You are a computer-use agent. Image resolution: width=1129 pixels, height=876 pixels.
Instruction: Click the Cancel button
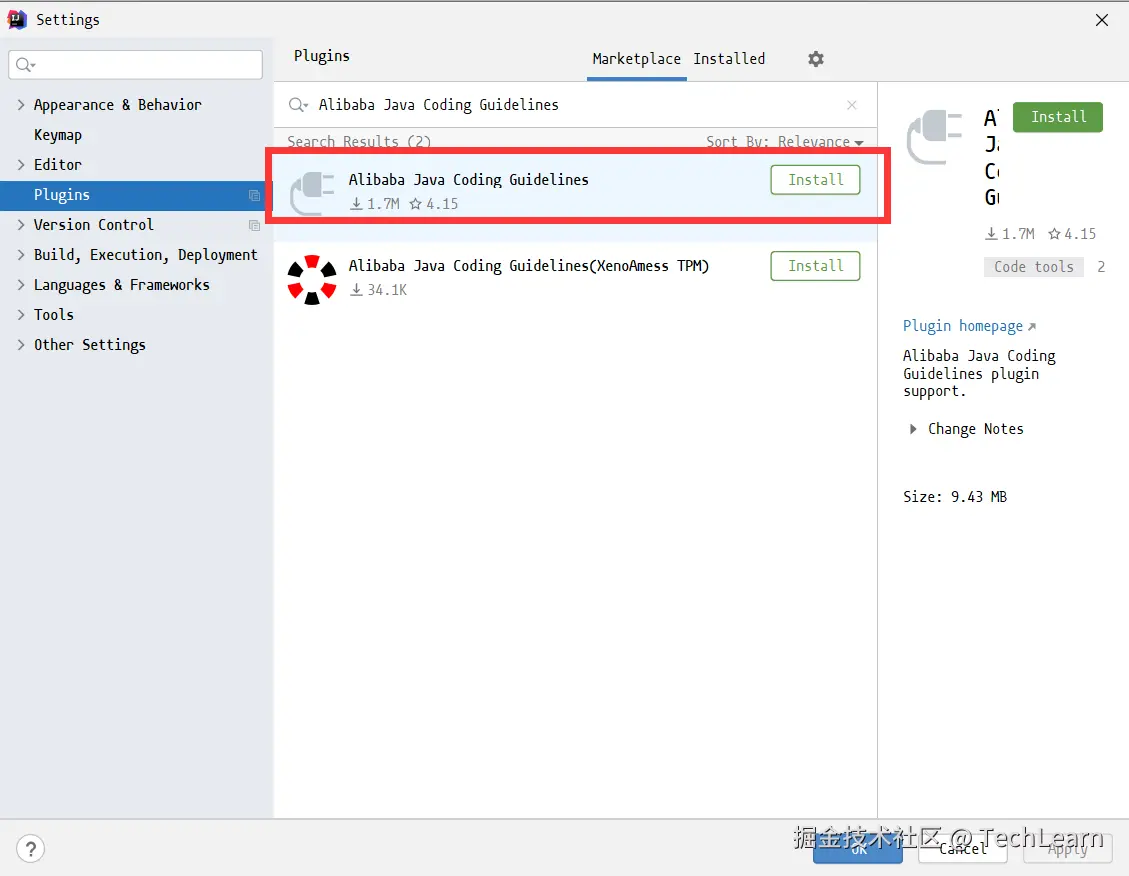tap(963, 849)
